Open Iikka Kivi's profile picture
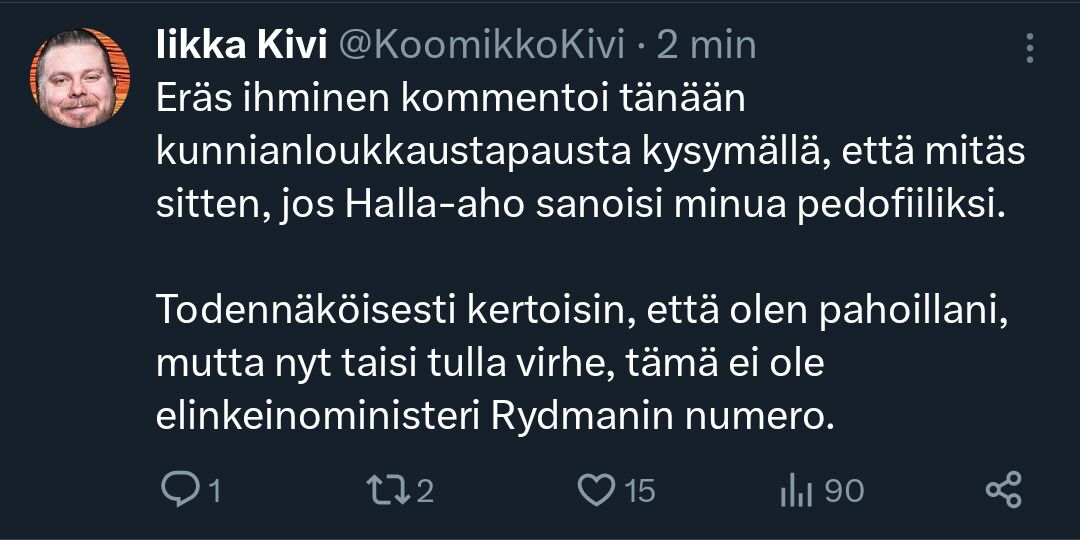The image size is (1080, 540). click(x=80, y=78)
